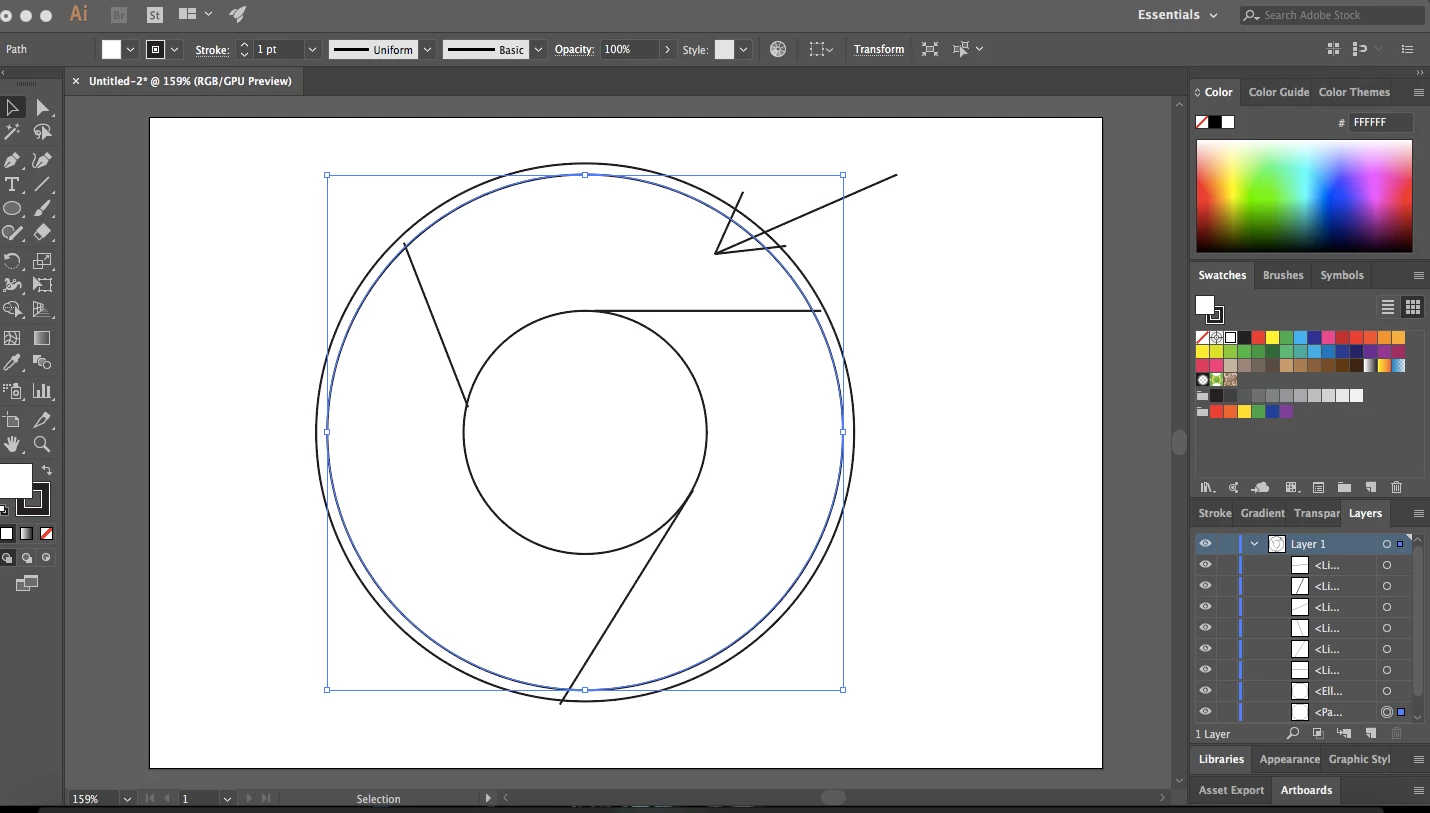This screenshot has height=813, width=1430.
Task: Toggle target circle for Layer 1
Action: [1386, 544]
